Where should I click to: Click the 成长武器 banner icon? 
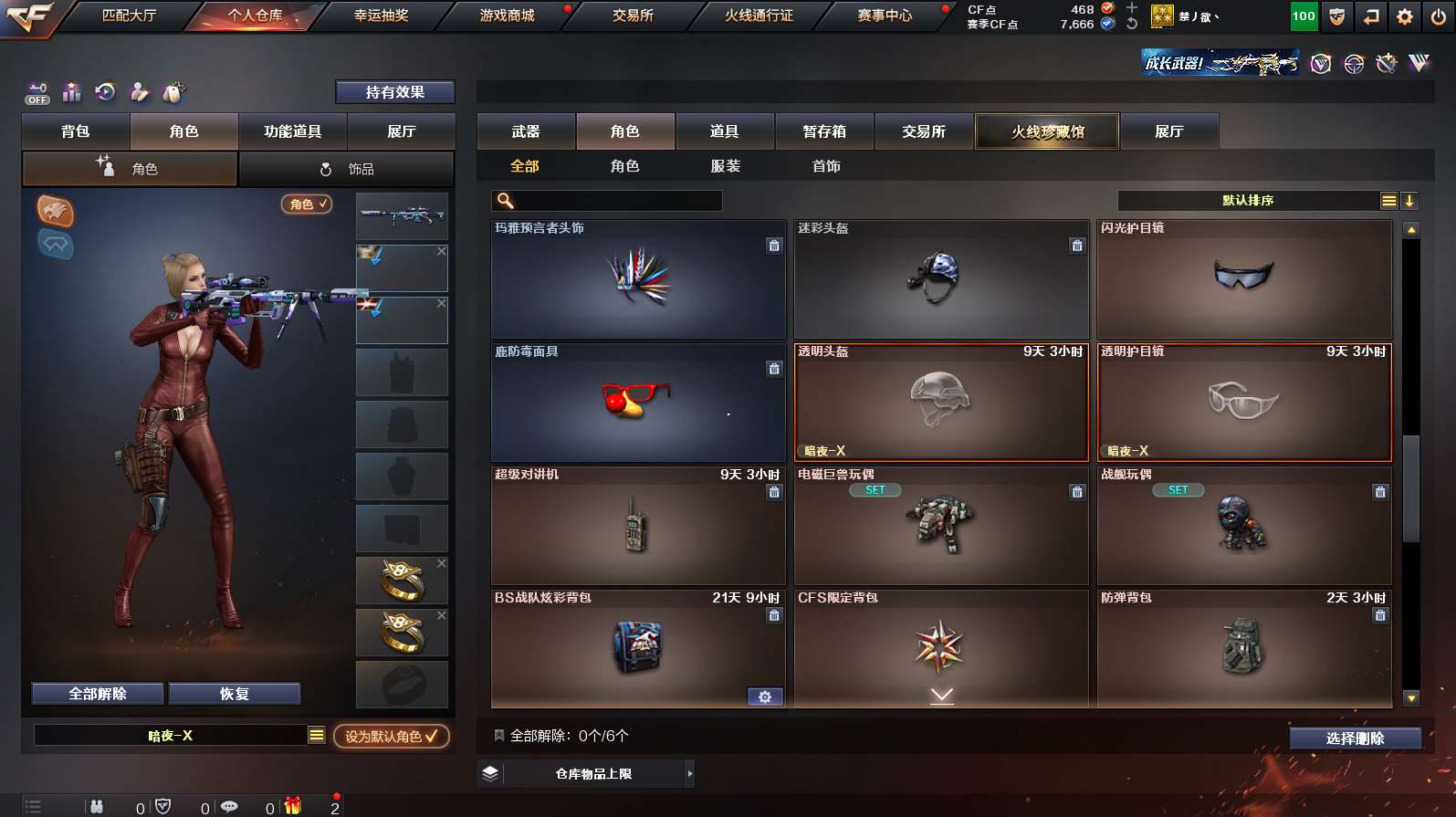coord(1220,63)
